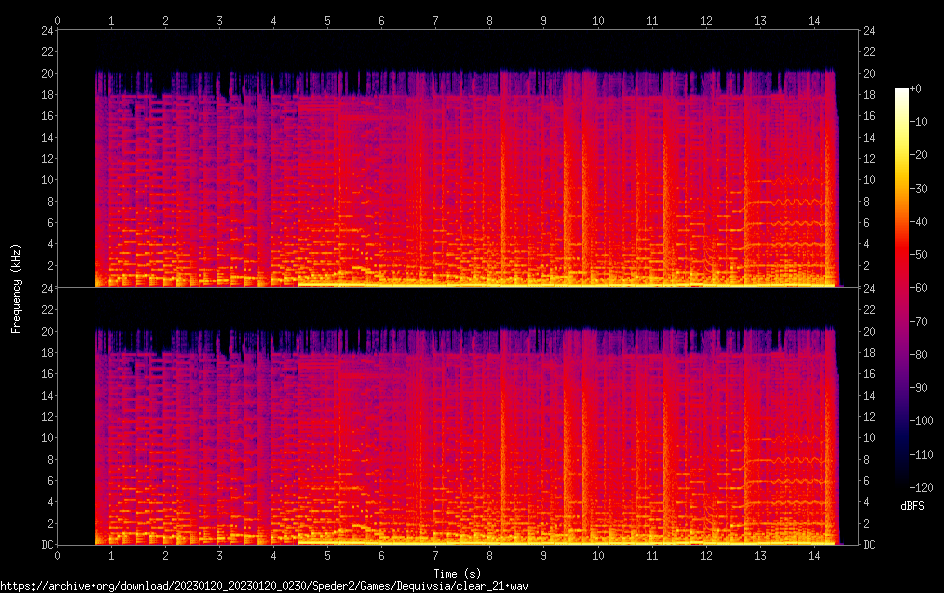This screenshot has width=944, height=593.
Task: Click the 14 second tick on top time axis
Action: 814,20
